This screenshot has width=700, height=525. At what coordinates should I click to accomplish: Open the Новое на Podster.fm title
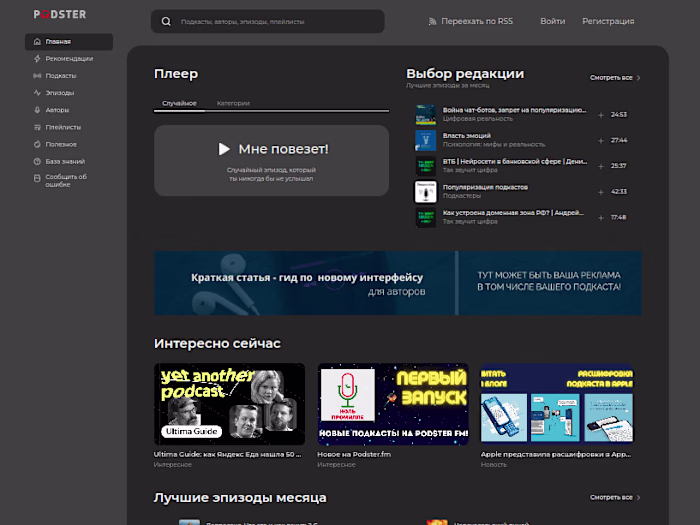pos(354,454)
